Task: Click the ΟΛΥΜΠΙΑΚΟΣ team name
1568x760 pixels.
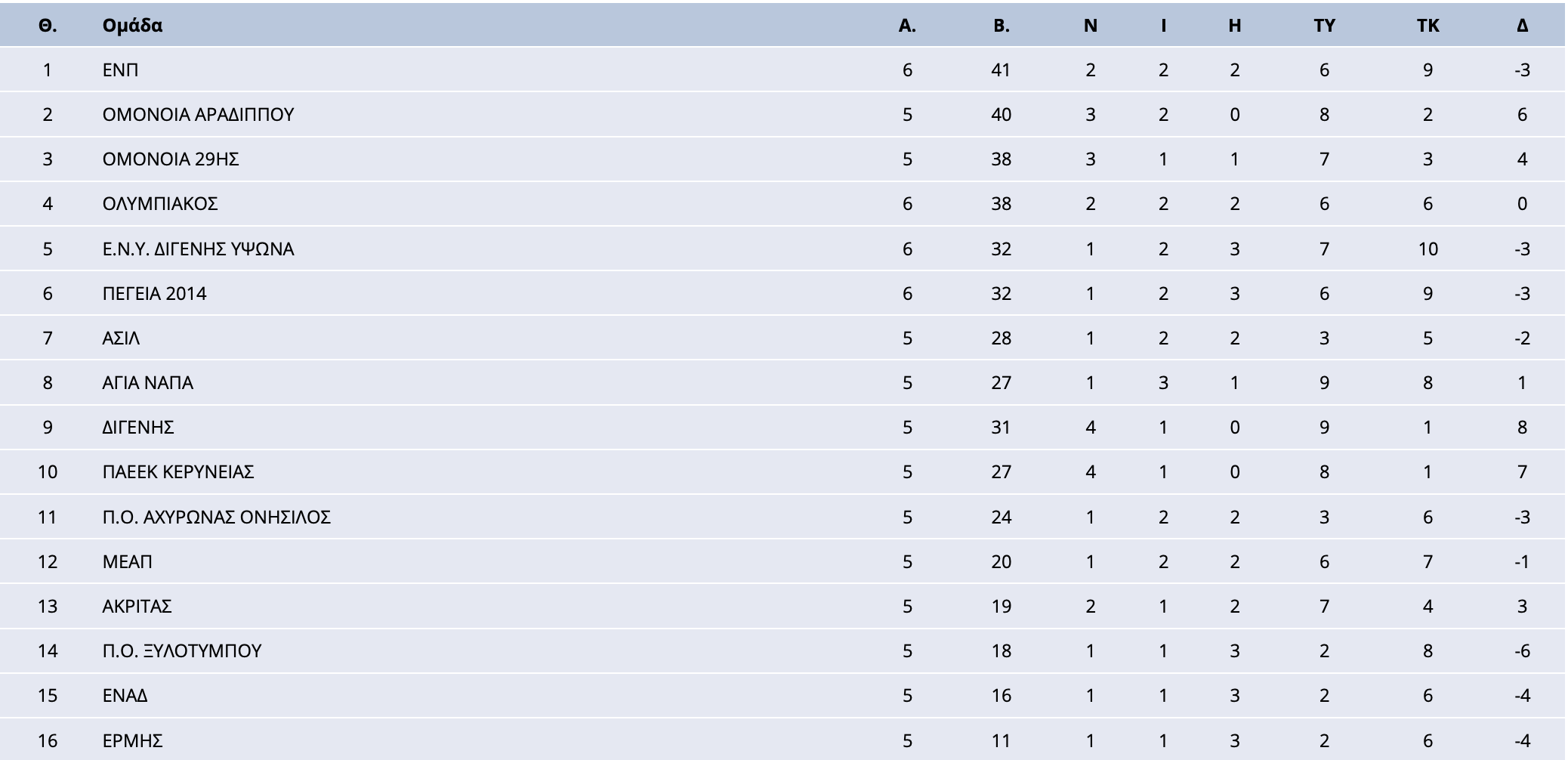Action: 160,203
